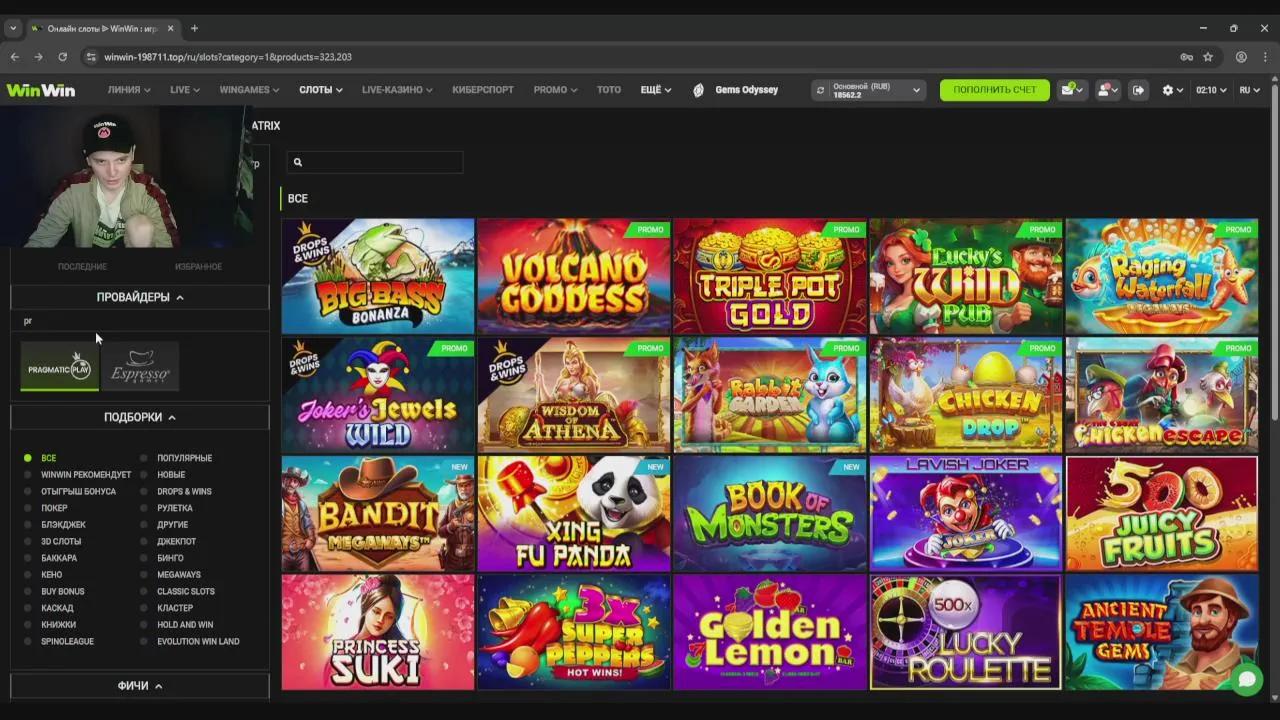Open the settings gear menu
The height and width of the screenshot is (720, 1280).
(1172, 90)
